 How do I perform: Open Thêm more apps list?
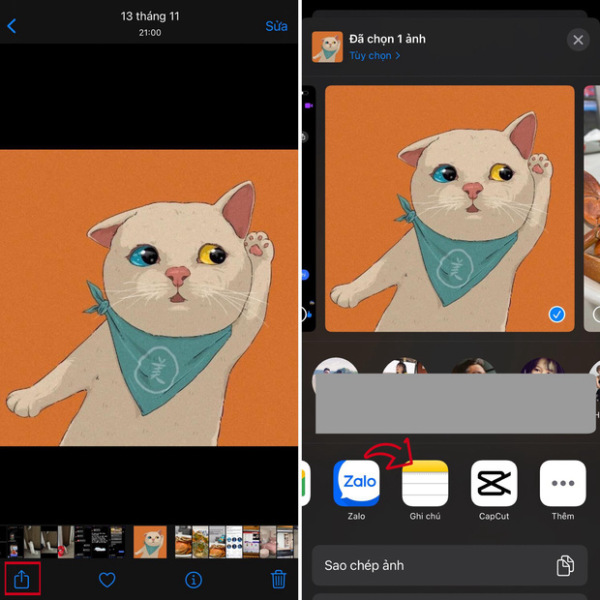point(562,484)
